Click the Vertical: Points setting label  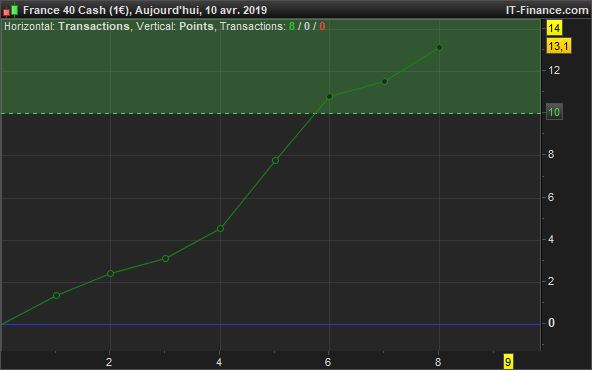(x=174, y=26)
